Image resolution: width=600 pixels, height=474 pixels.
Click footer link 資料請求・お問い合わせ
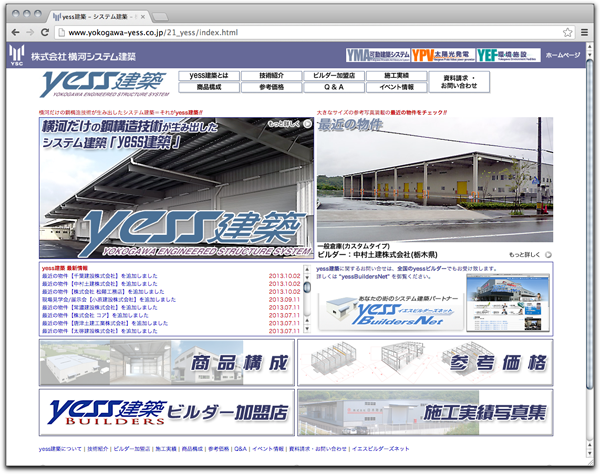318,449
